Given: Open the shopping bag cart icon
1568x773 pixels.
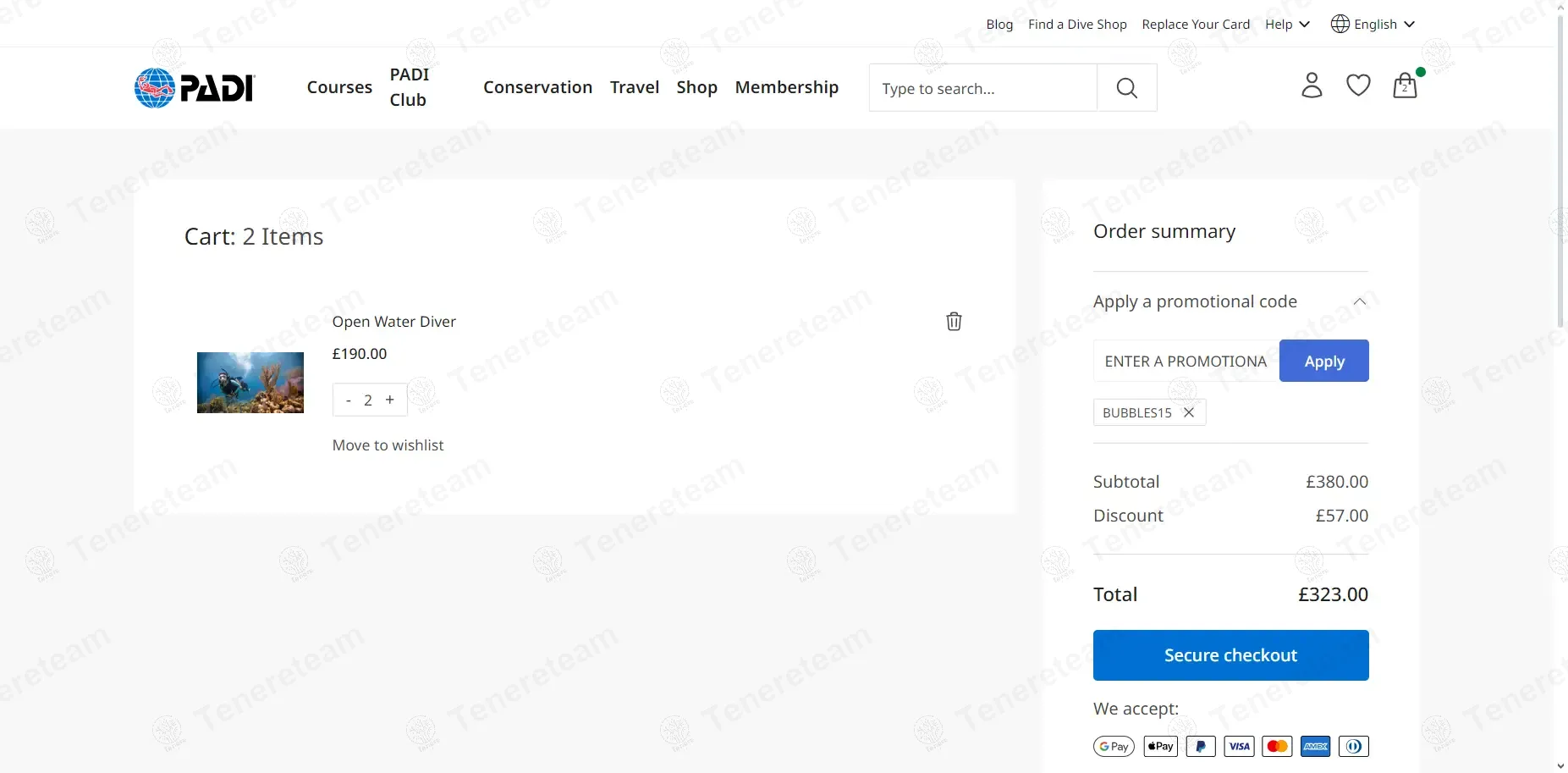Looking at the screenshot, I should click(x=1405, y=86).
